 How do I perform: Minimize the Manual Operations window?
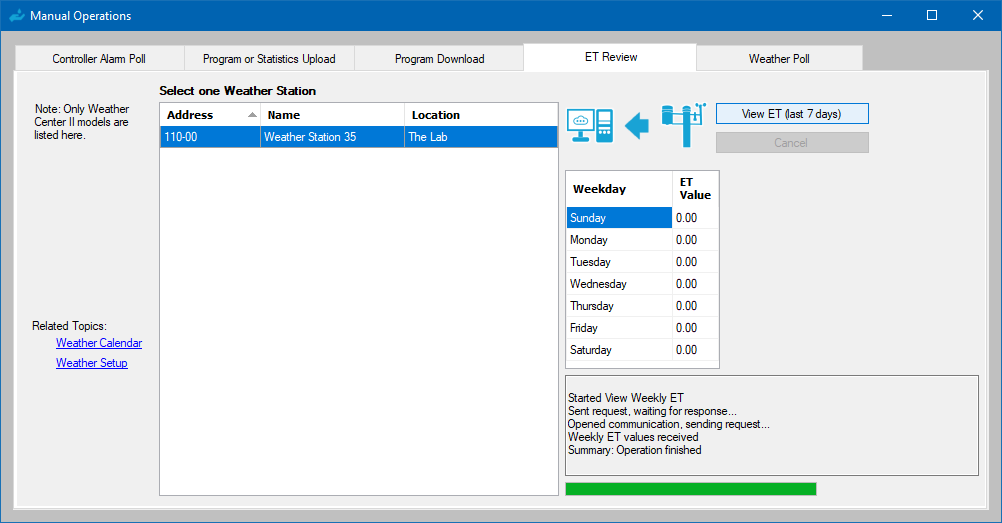[887, 15]
